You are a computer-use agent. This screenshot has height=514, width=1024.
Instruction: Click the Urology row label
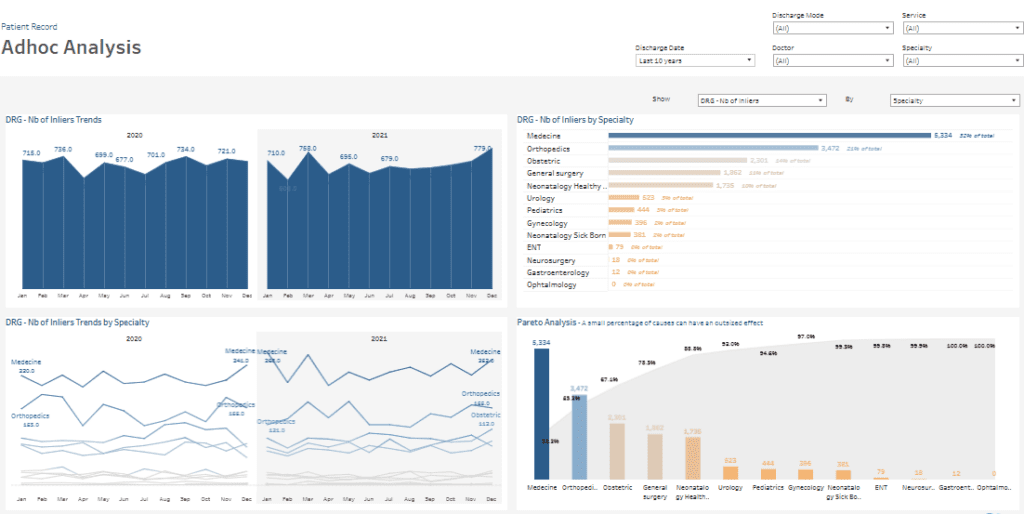539,198
